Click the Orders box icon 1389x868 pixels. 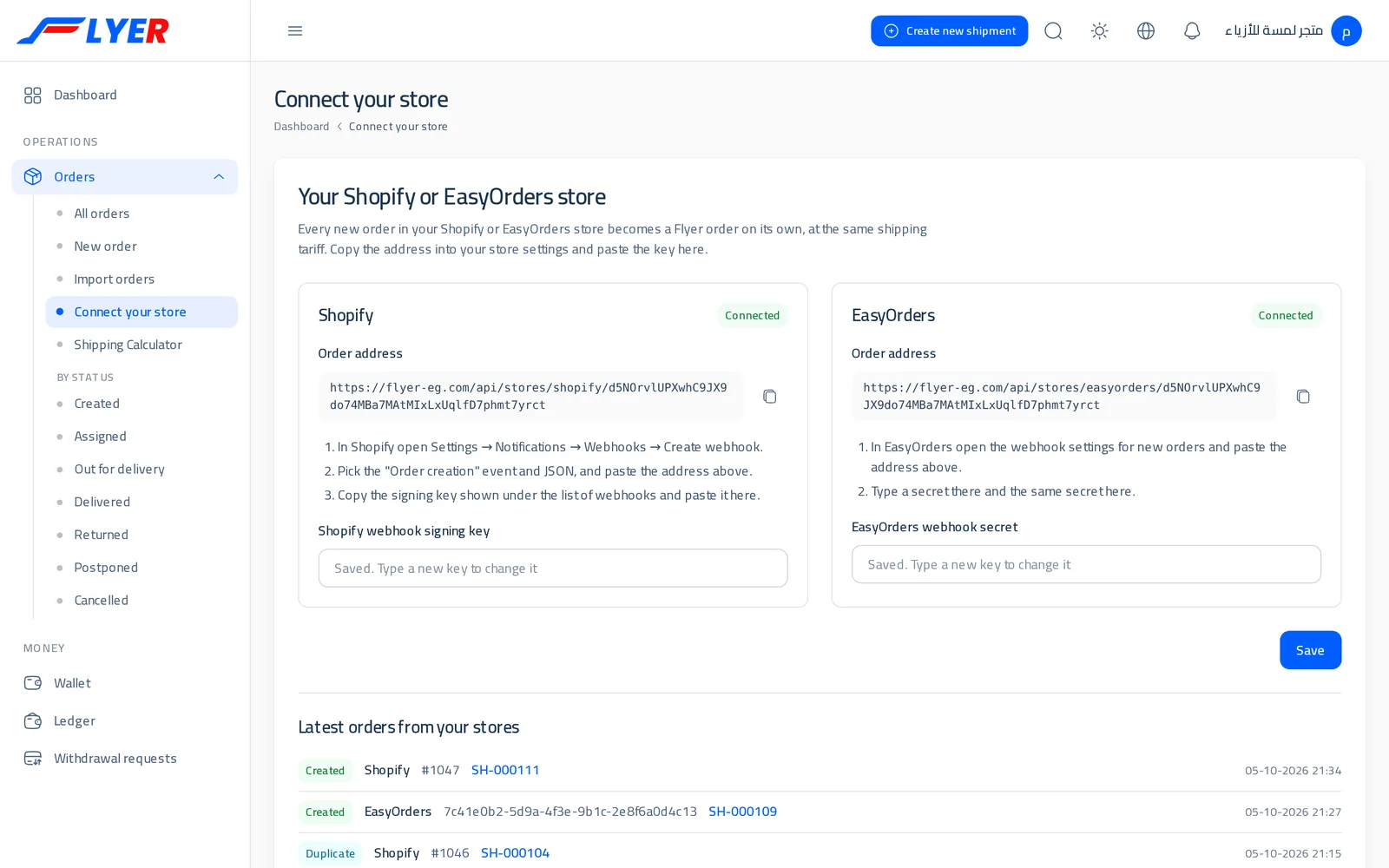[33, 176]
